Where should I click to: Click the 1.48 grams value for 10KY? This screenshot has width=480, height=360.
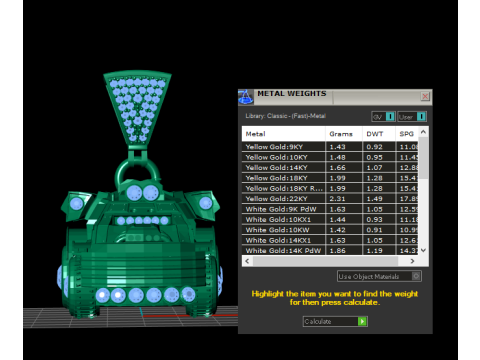(337, 157)
